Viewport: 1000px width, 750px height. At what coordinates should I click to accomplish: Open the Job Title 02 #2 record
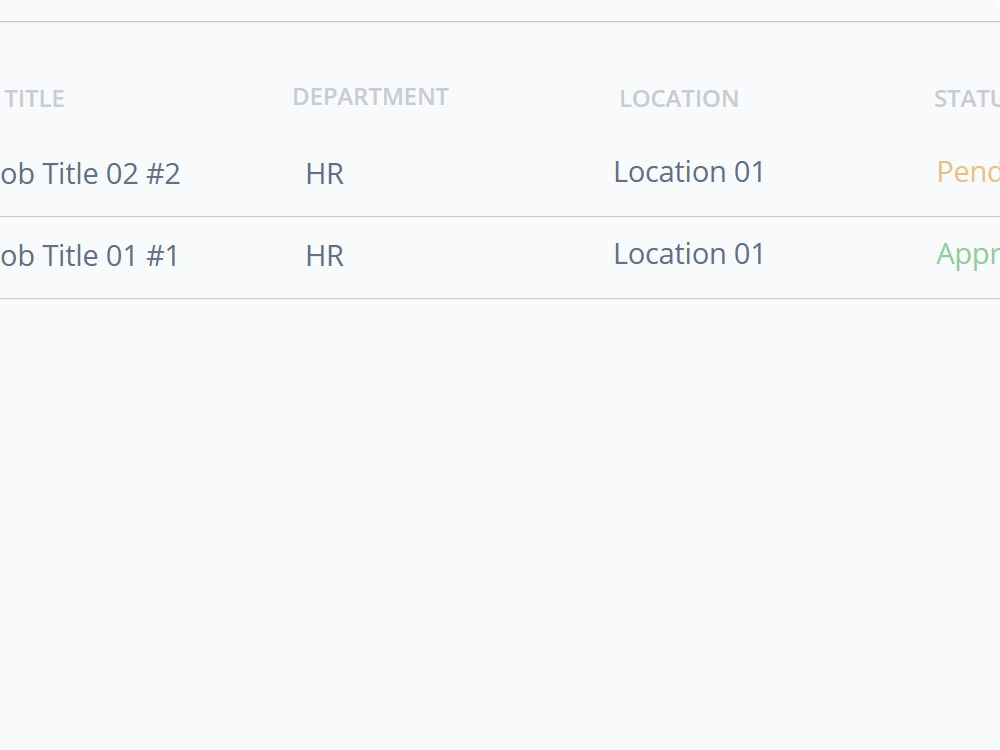90,173
